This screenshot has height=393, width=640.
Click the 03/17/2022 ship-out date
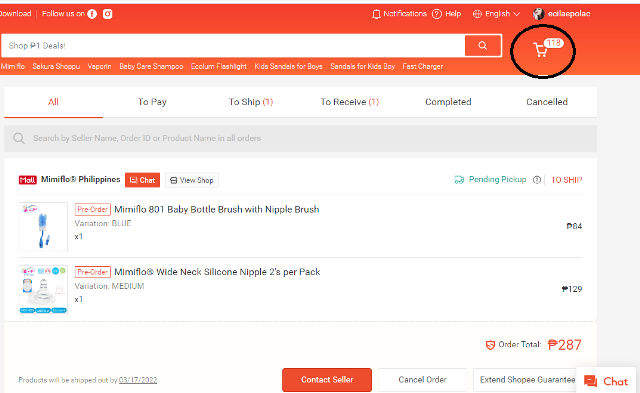click(138, 380)
